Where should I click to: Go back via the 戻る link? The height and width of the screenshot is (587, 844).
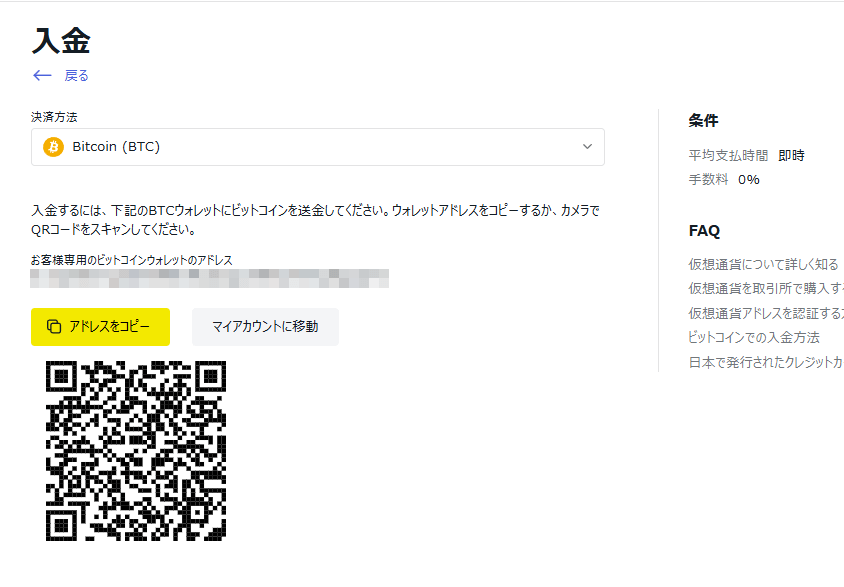pyautogui.click(x=76, y=75)
